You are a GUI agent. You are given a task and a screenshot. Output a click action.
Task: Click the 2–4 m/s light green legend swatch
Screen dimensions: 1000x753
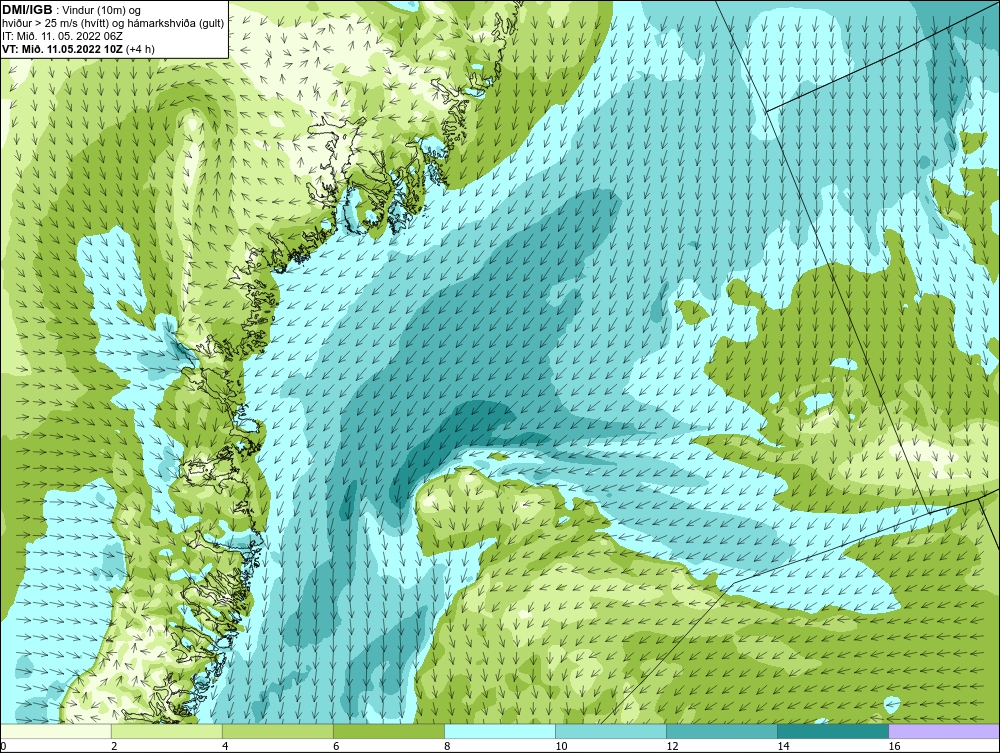[x=166, y=731]
